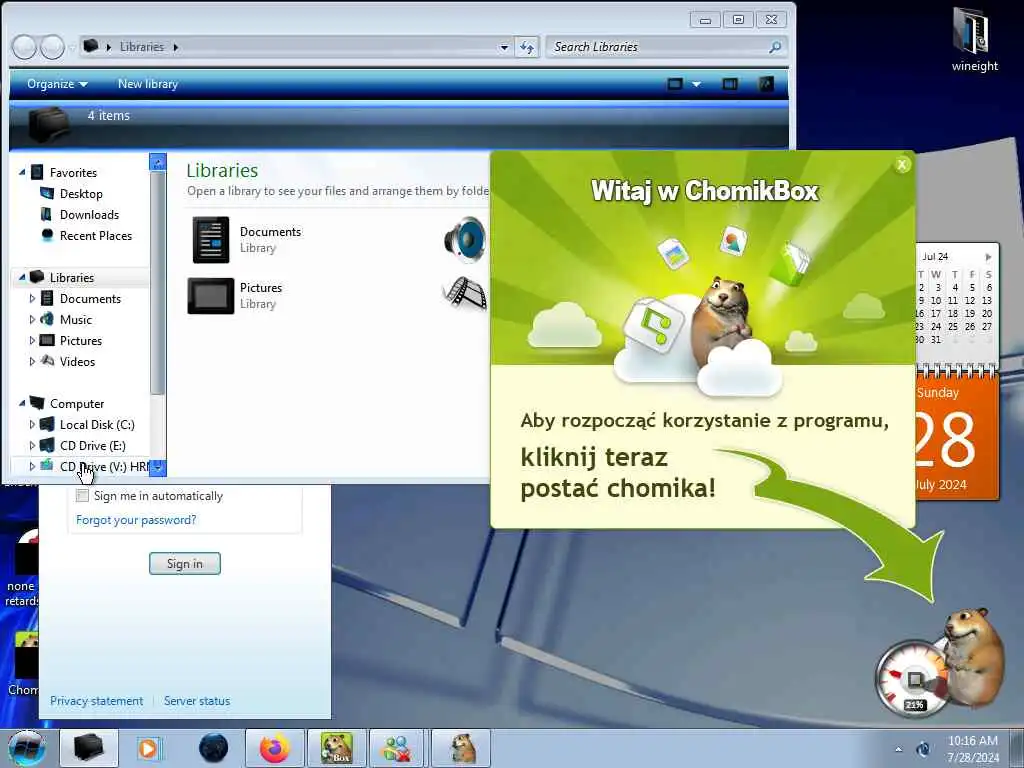Open Server status link

click(197, 701)
